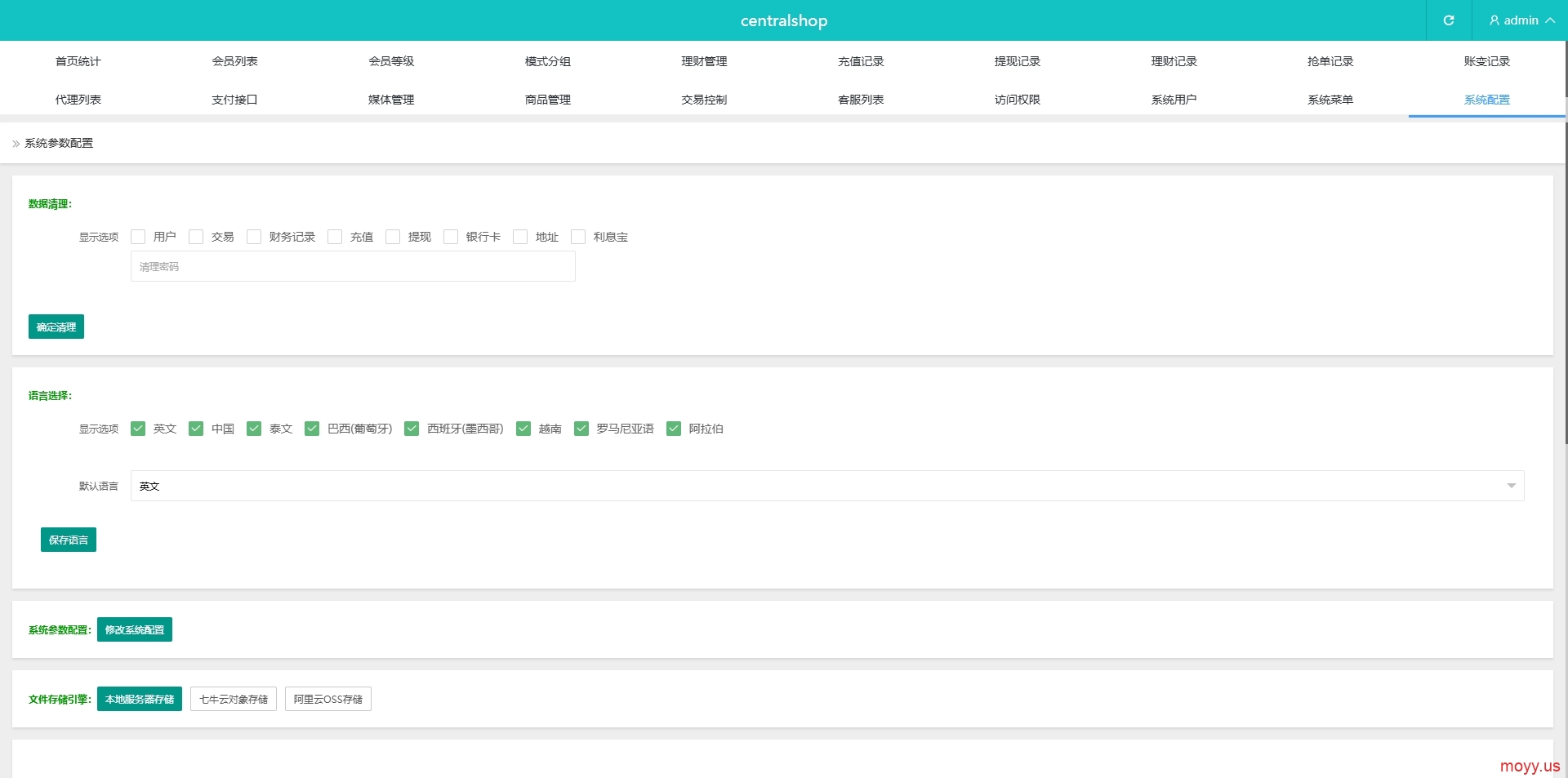1568x778 pixels.
Task: Open the 充值记录 menu
Action: click(861, 61)
